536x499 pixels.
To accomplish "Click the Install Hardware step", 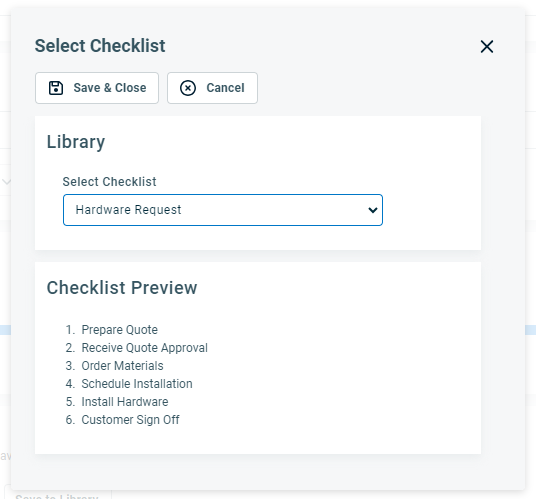I will 124,402.
